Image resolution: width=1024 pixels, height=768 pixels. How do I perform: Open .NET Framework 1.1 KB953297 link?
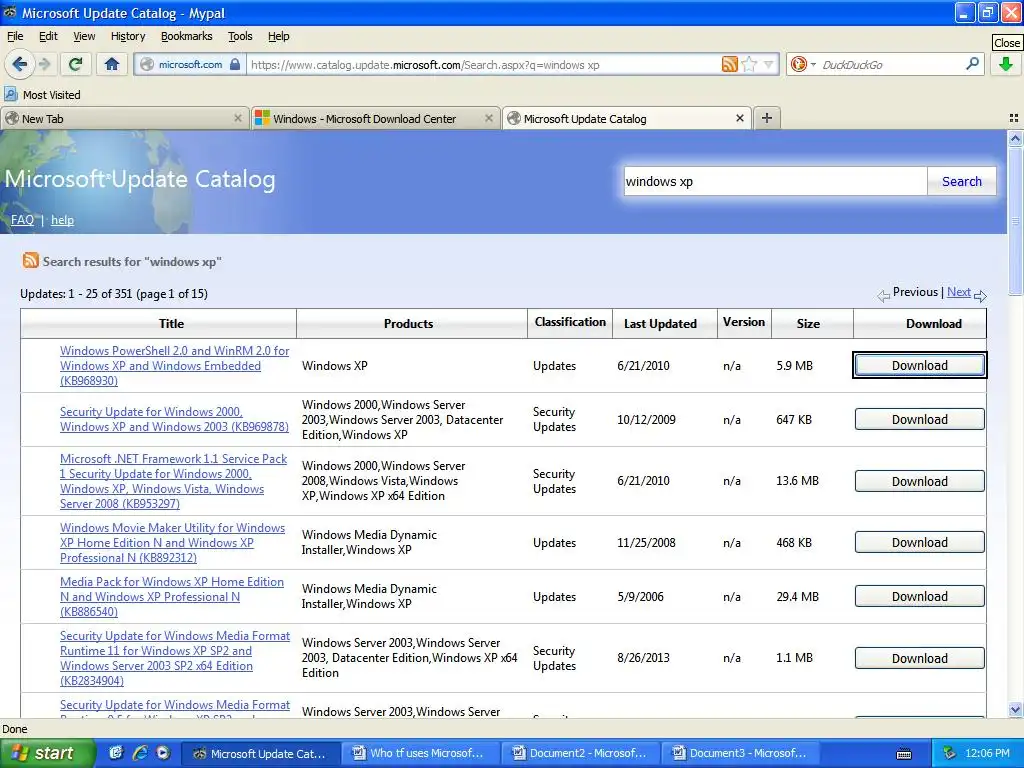[x=174, y=481]
